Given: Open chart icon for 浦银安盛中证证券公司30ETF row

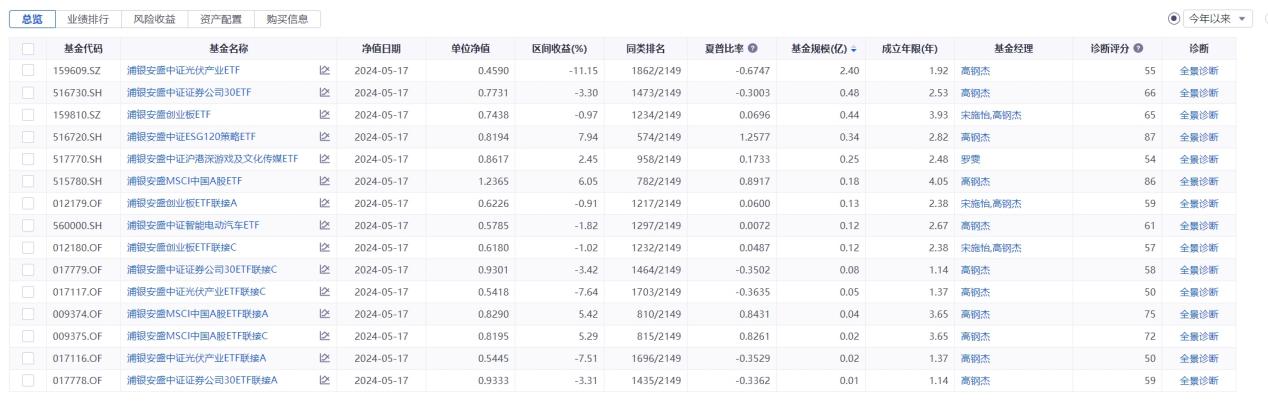Looking at the screenshot, I should 324,92.
